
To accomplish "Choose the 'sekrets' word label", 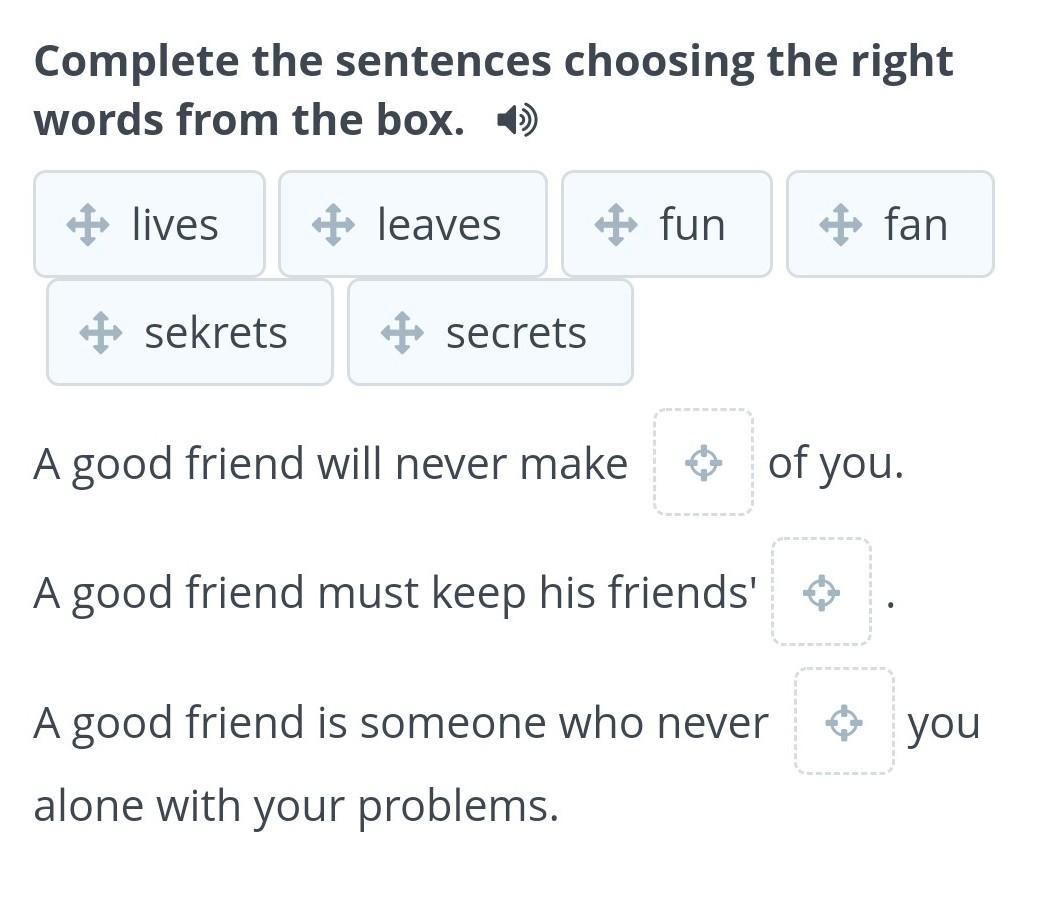I will click(215, 333).
